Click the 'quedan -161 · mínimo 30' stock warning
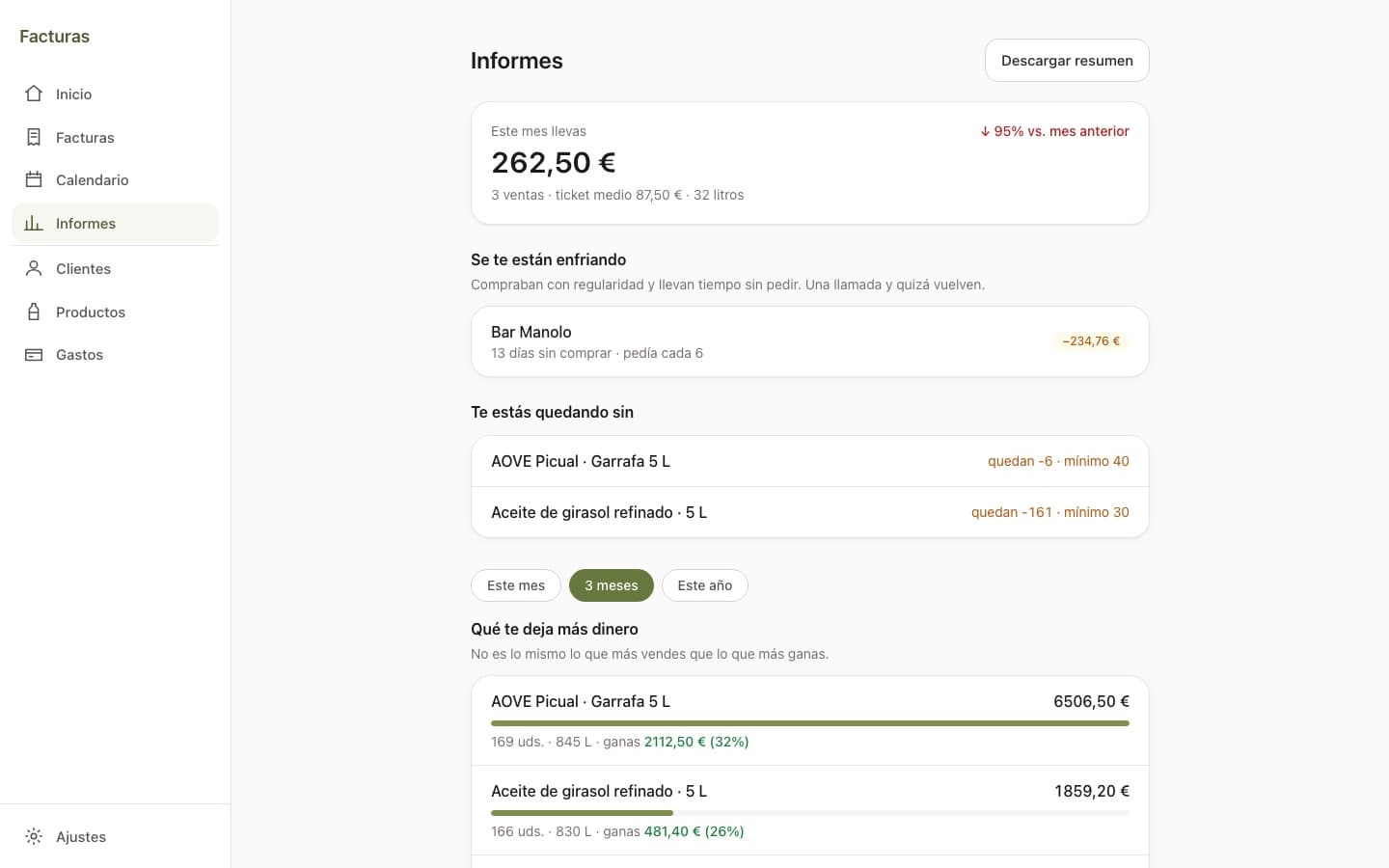 coord(1050,512)
